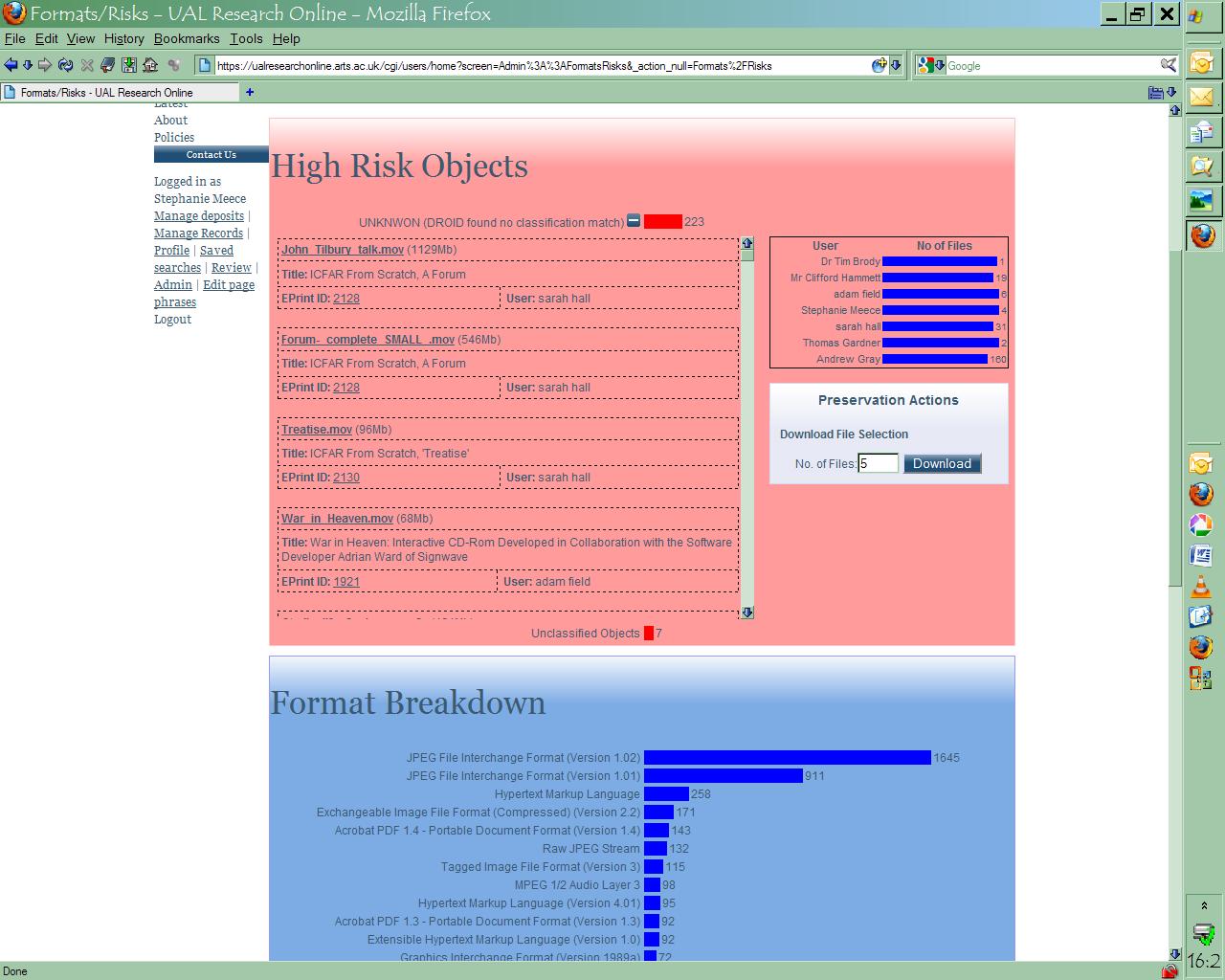Click the Home icon in the toolbar
Viewport: 1225px width, 980px height.
[x=150, y=65]
